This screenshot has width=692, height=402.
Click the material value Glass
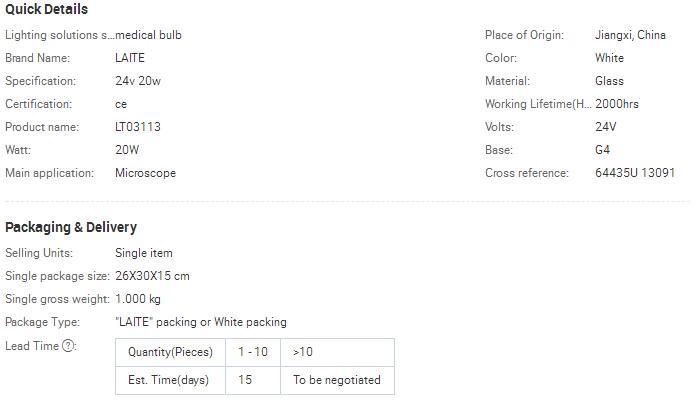click(x=609, y=81)
